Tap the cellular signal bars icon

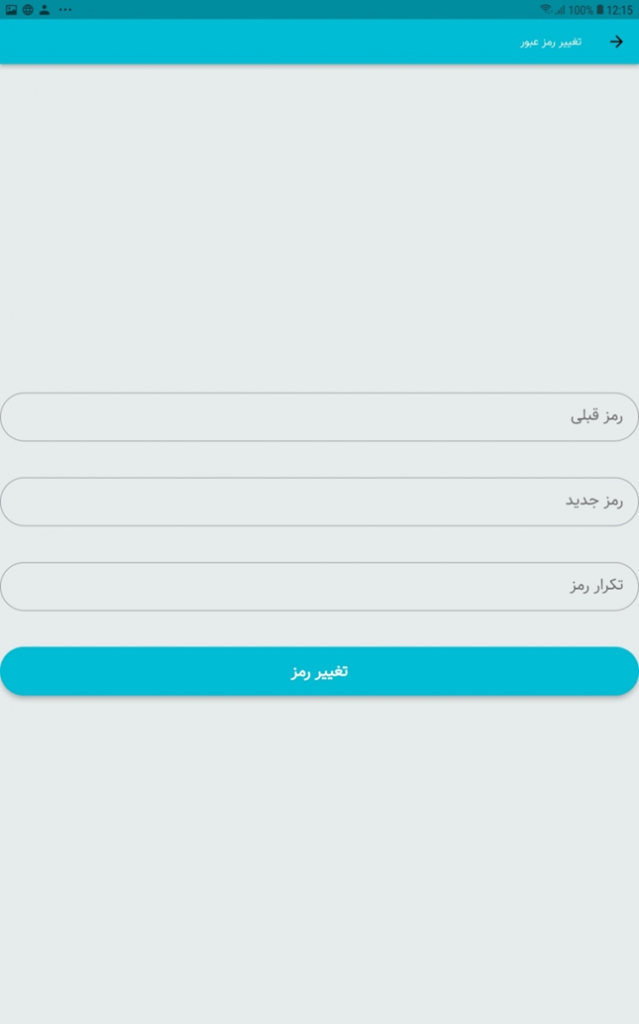[x=560, y=10]
